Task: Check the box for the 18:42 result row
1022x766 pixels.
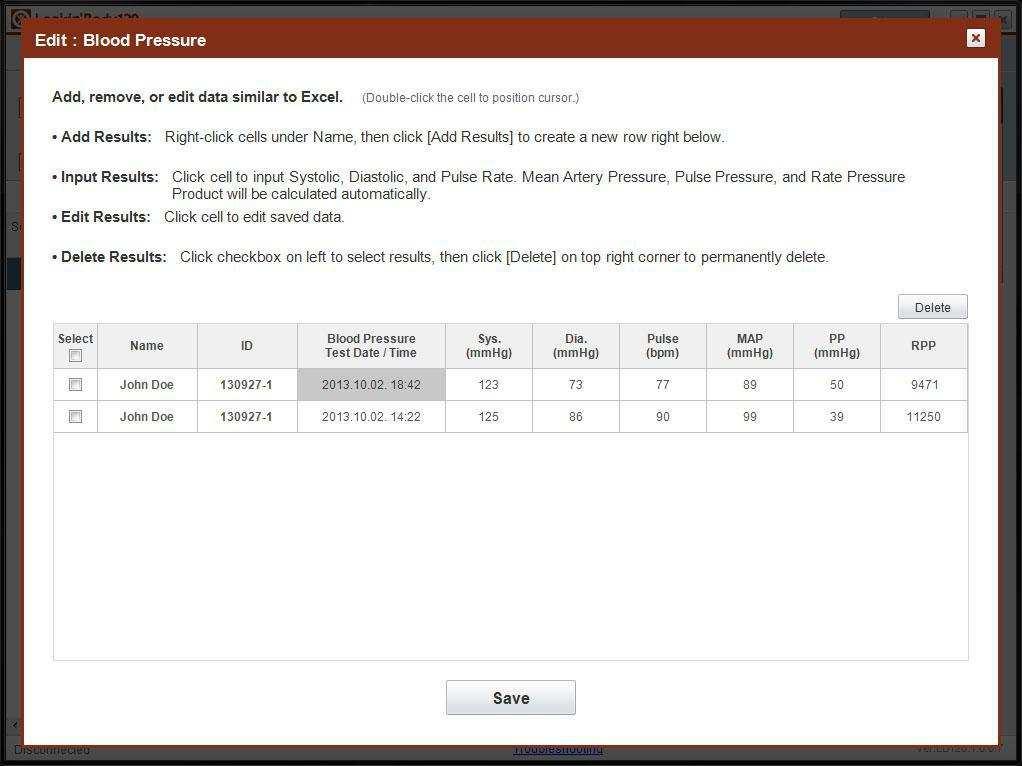Action: (76, 385)
